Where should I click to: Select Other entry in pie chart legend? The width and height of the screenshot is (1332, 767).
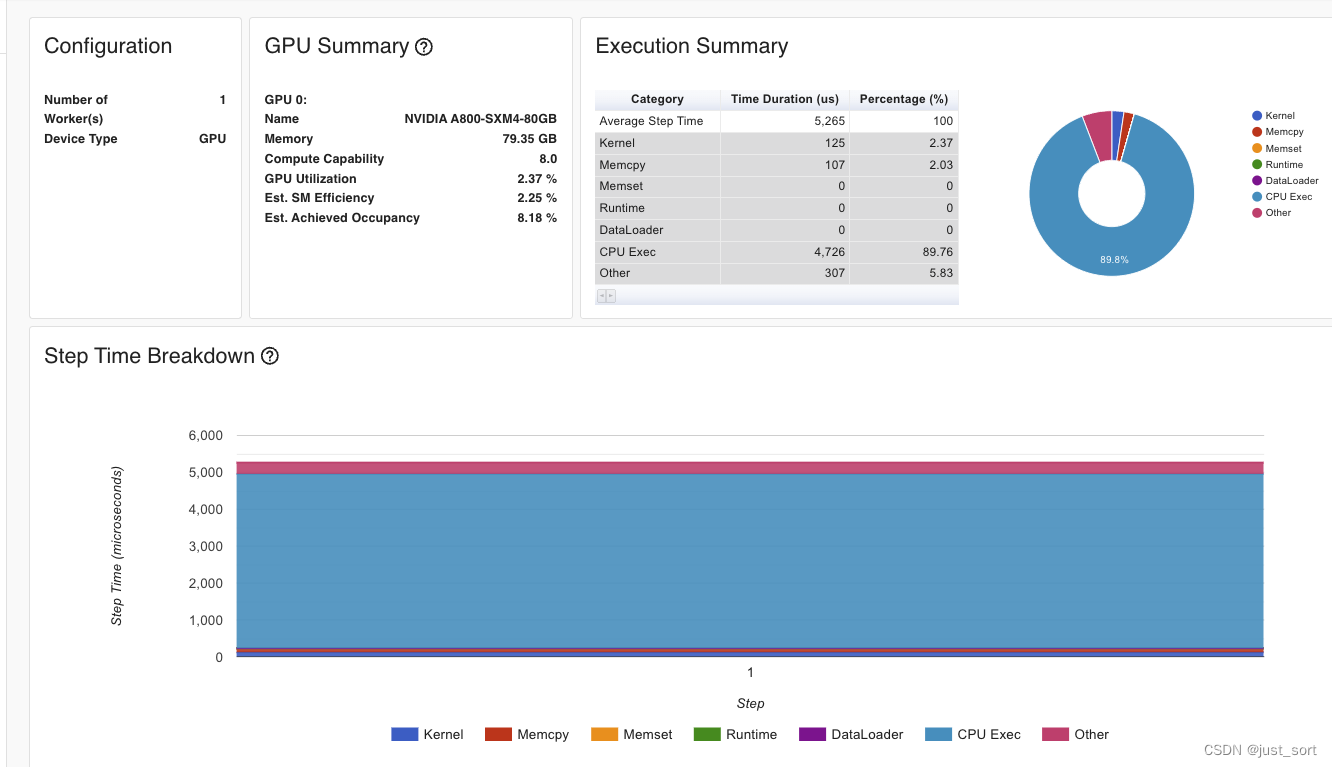pos(1272,212)
